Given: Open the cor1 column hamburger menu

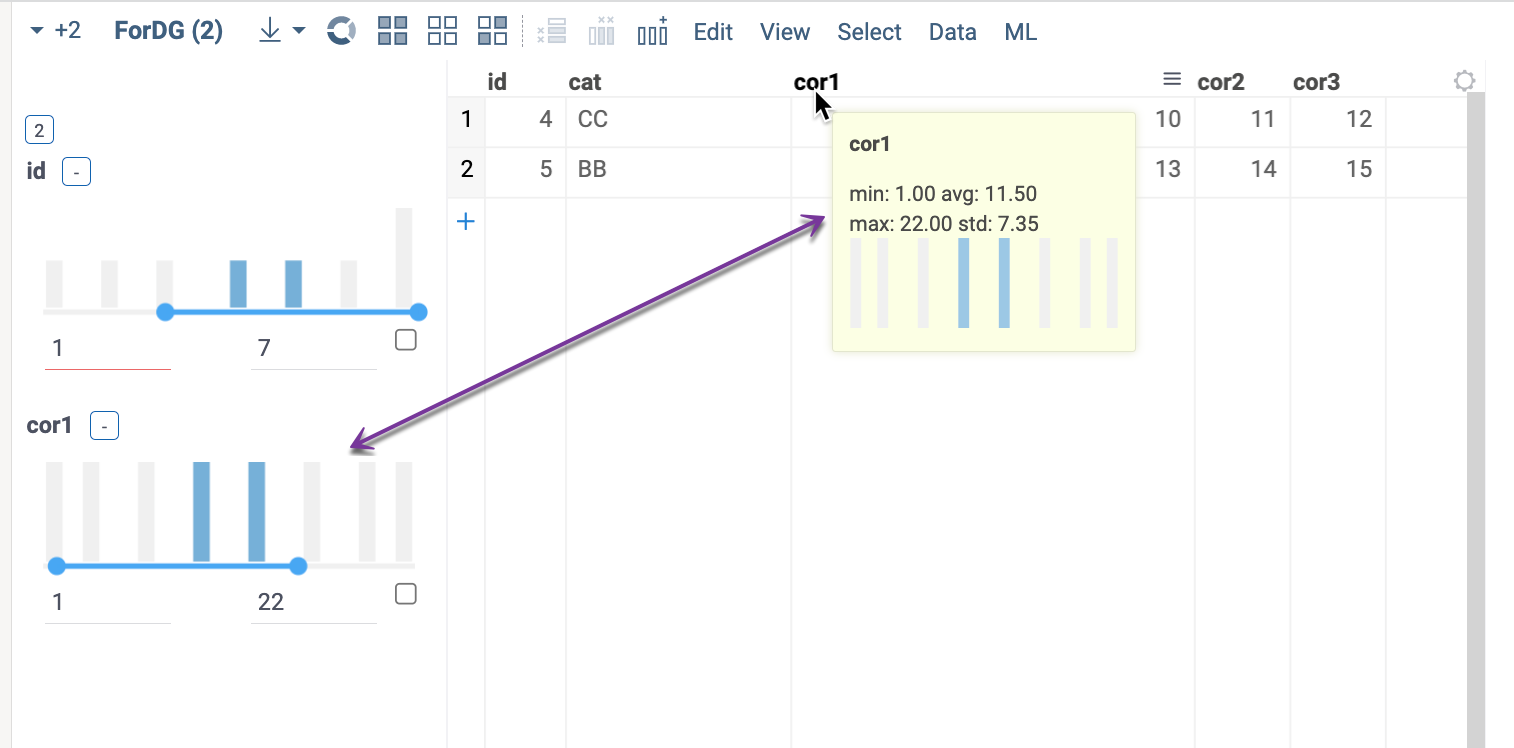Looking at the screenshot, I should (x=1170, y=80).
